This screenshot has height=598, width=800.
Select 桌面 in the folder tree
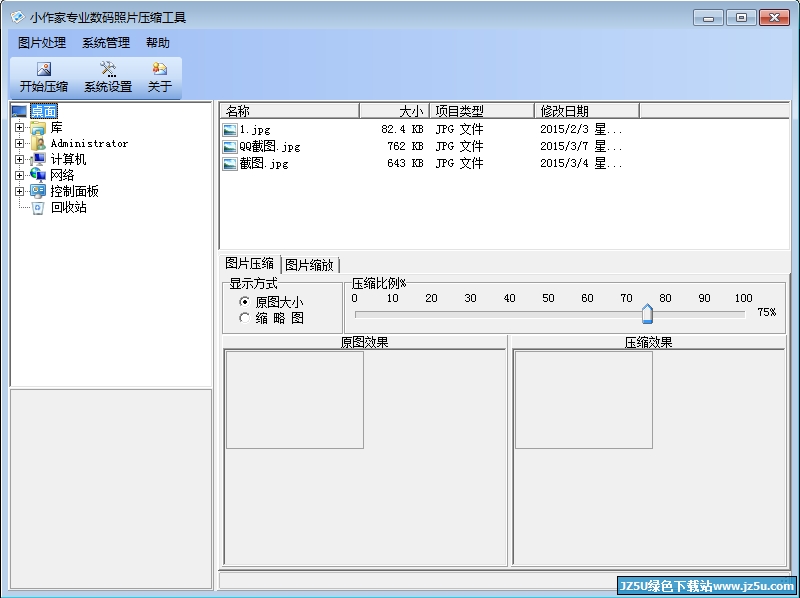click(x=44, y=111)
